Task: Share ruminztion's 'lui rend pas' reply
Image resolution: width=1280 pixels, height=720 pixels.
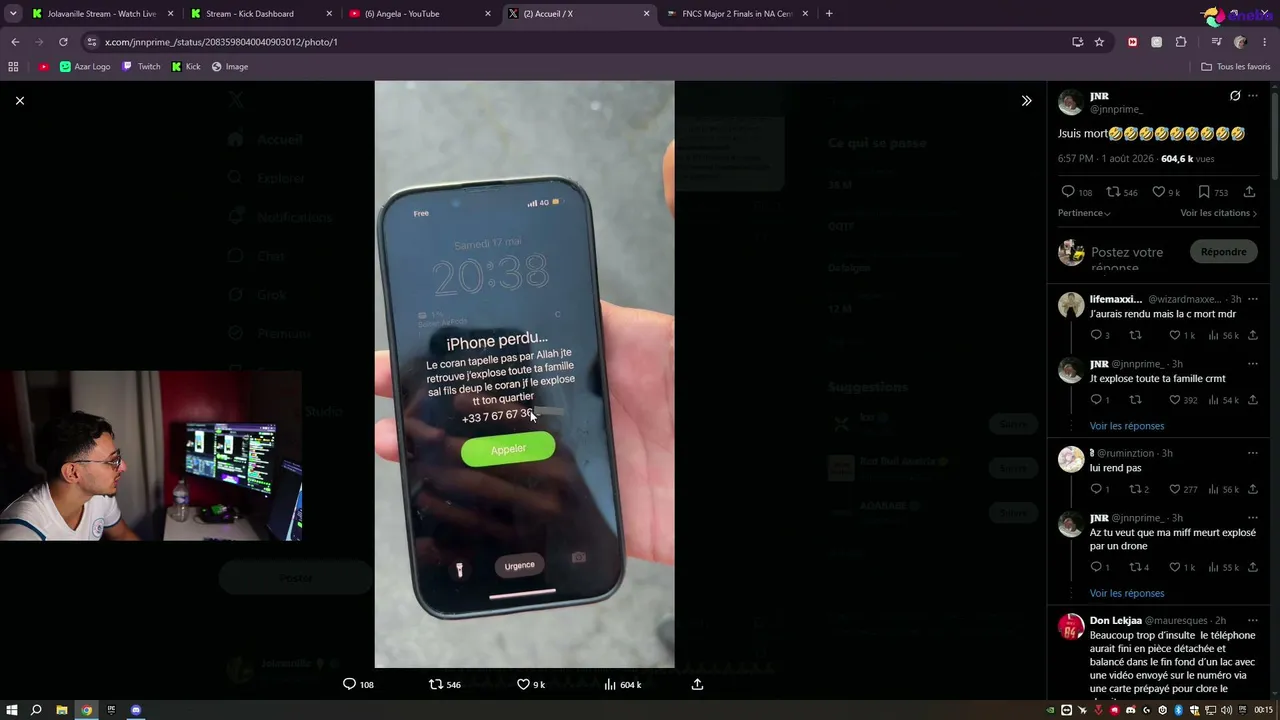Action: pos(1252,489)
